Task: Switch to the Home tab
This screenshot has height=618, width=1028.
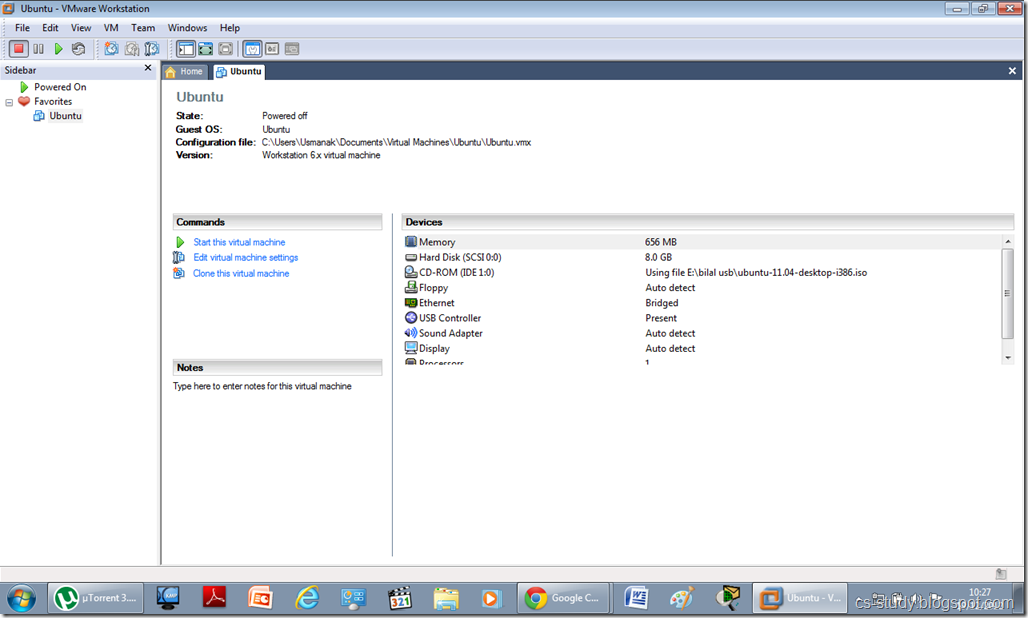Action: (184, 71)
